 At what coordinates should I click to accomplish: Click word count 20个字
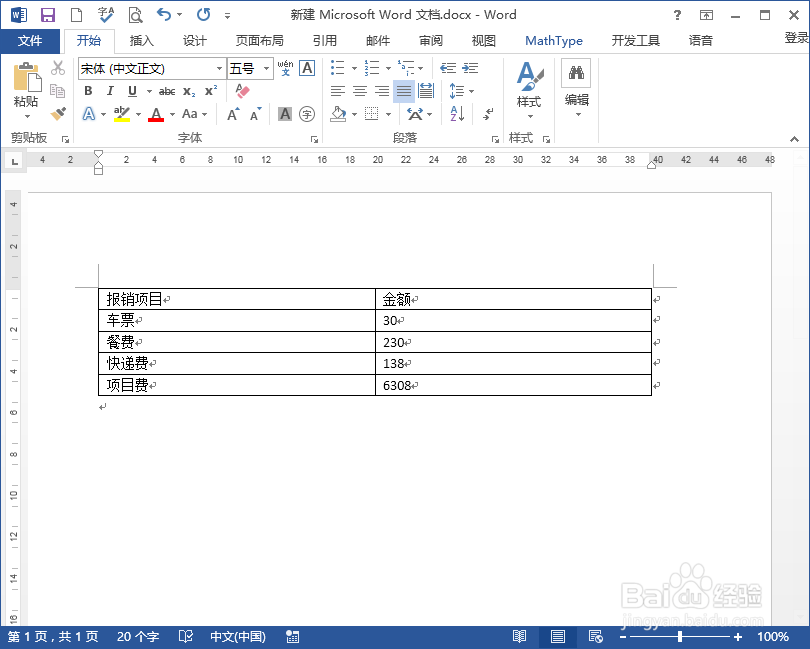click(138, 637)
